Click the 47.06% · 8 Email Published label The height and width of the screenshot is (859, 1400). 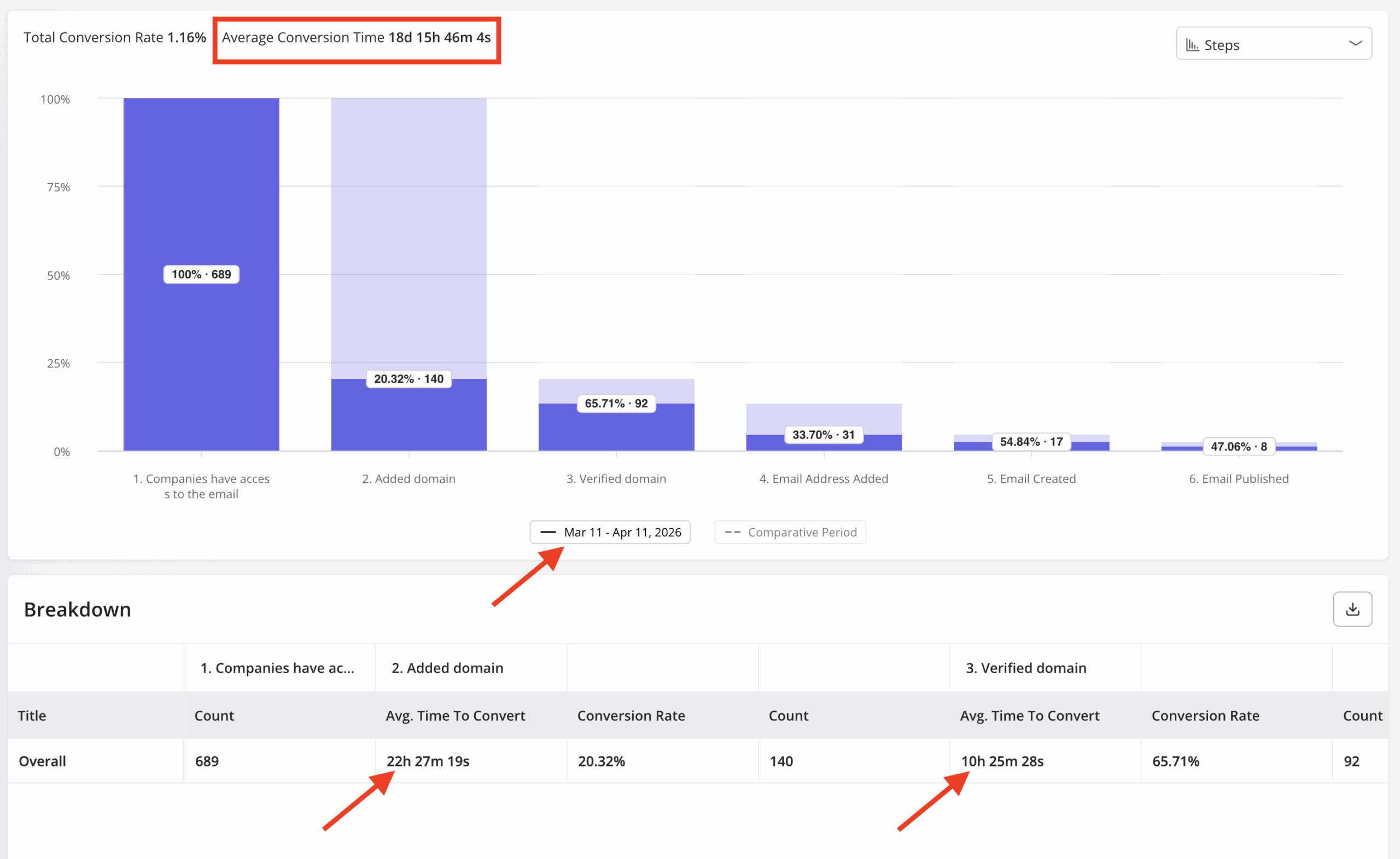tap(1238, 447)
